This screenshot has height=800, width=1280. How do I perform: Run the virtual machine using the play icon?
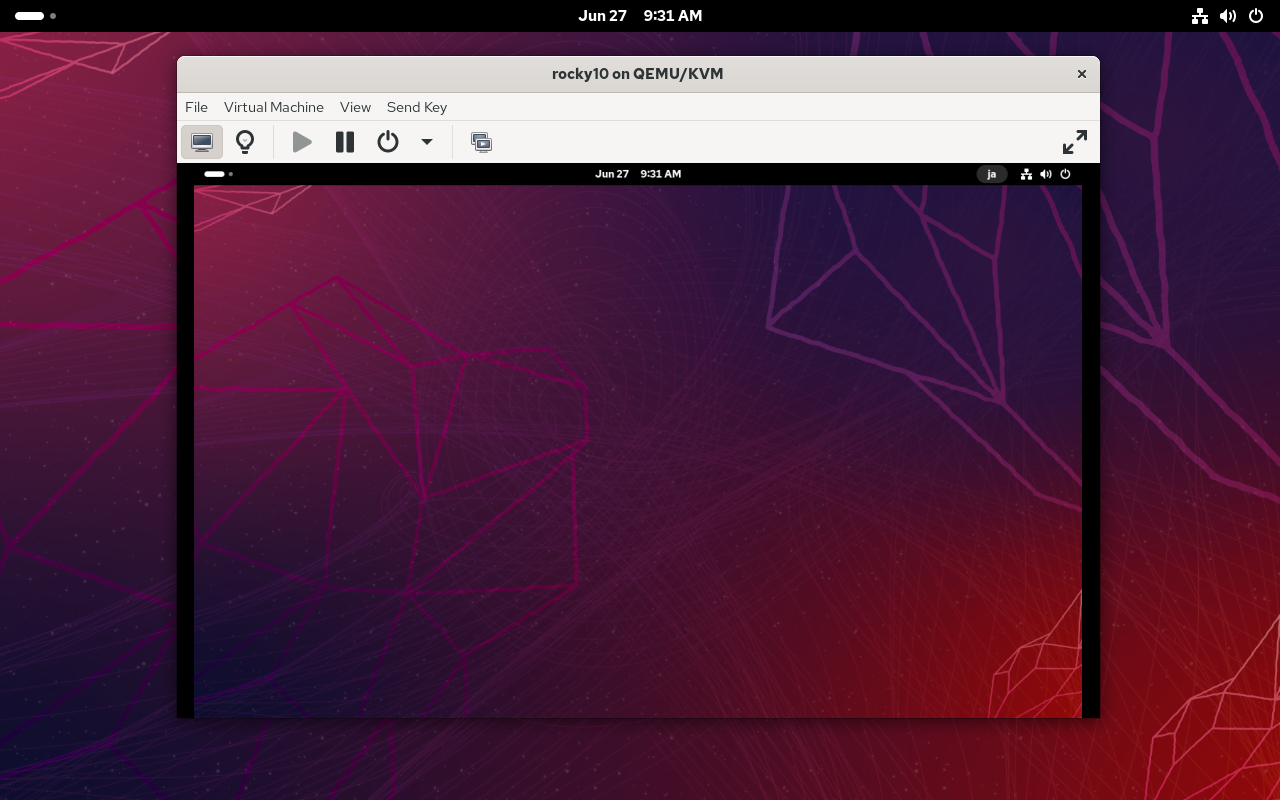click(x=302, y=142)
